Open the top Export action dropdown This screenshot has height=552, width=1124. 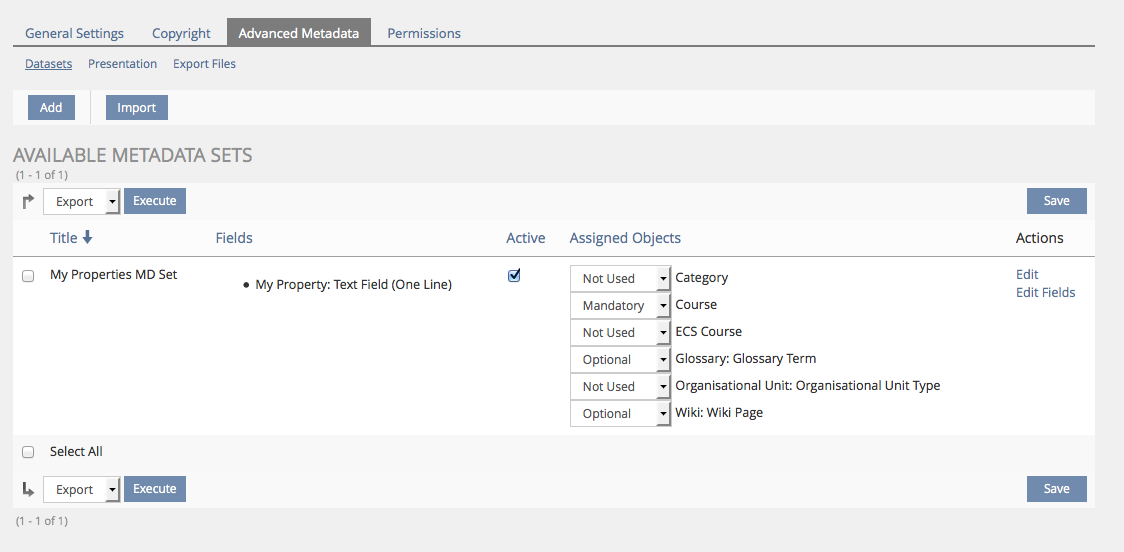tap(82, 201)
